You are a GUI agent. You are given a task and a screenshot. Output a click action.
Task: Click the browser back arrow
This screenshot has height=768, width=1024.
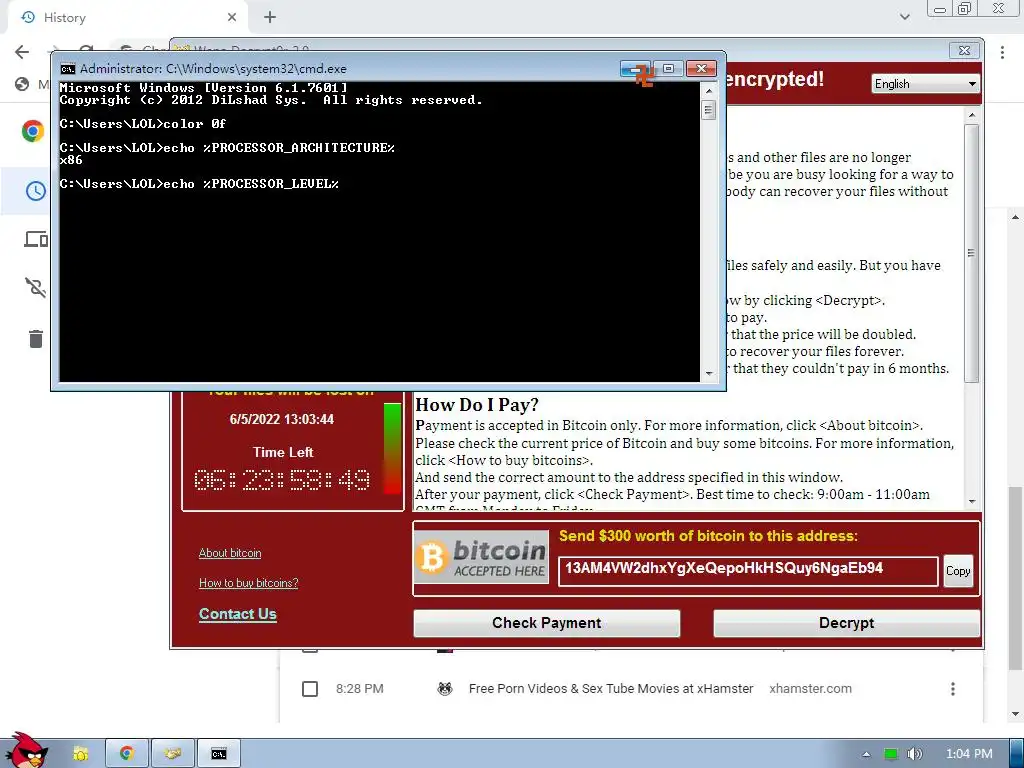pyautogui.click(x=22, y=52)
